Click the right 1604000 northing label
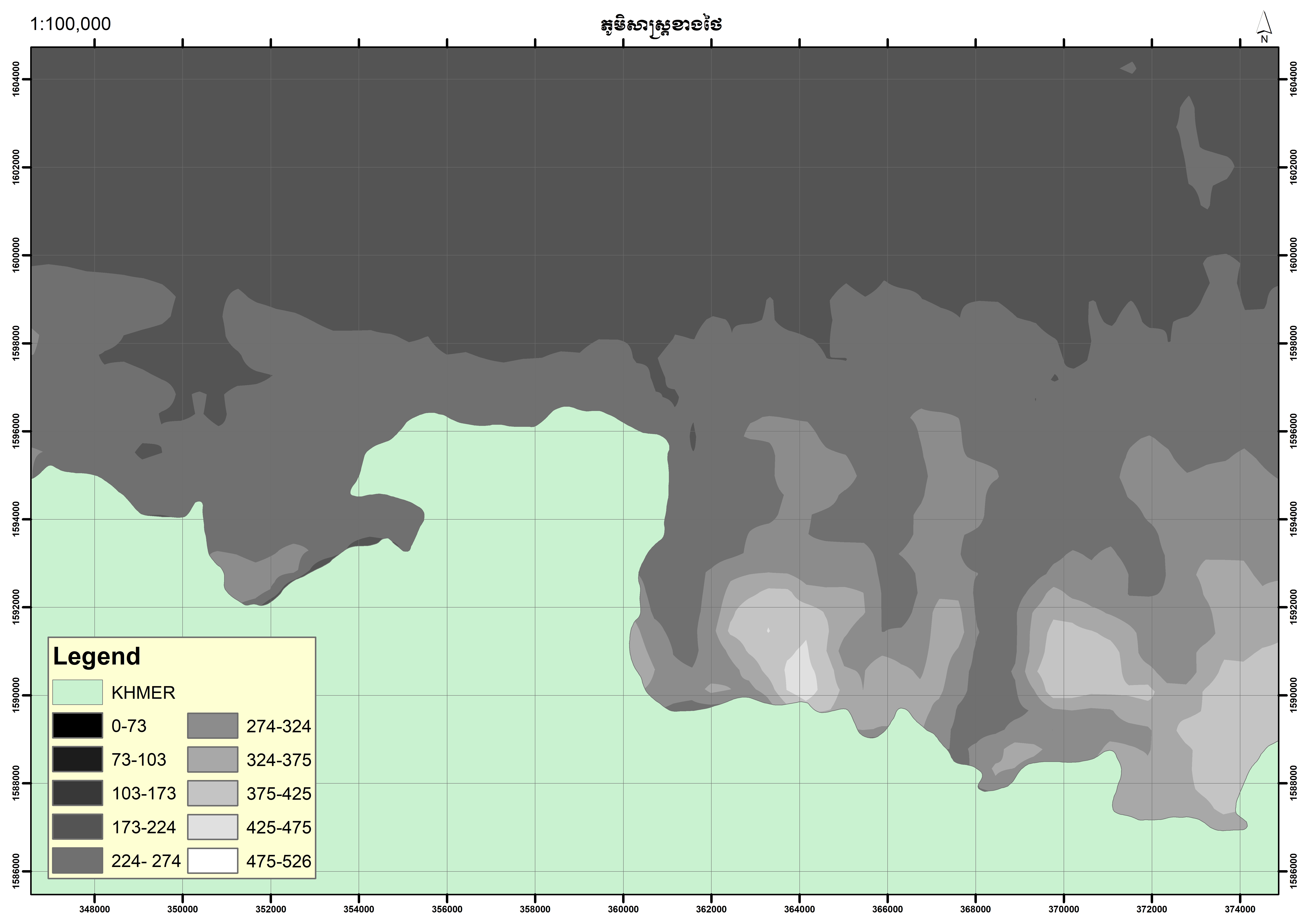The image size is (1307, 924). click(1293, 79)
